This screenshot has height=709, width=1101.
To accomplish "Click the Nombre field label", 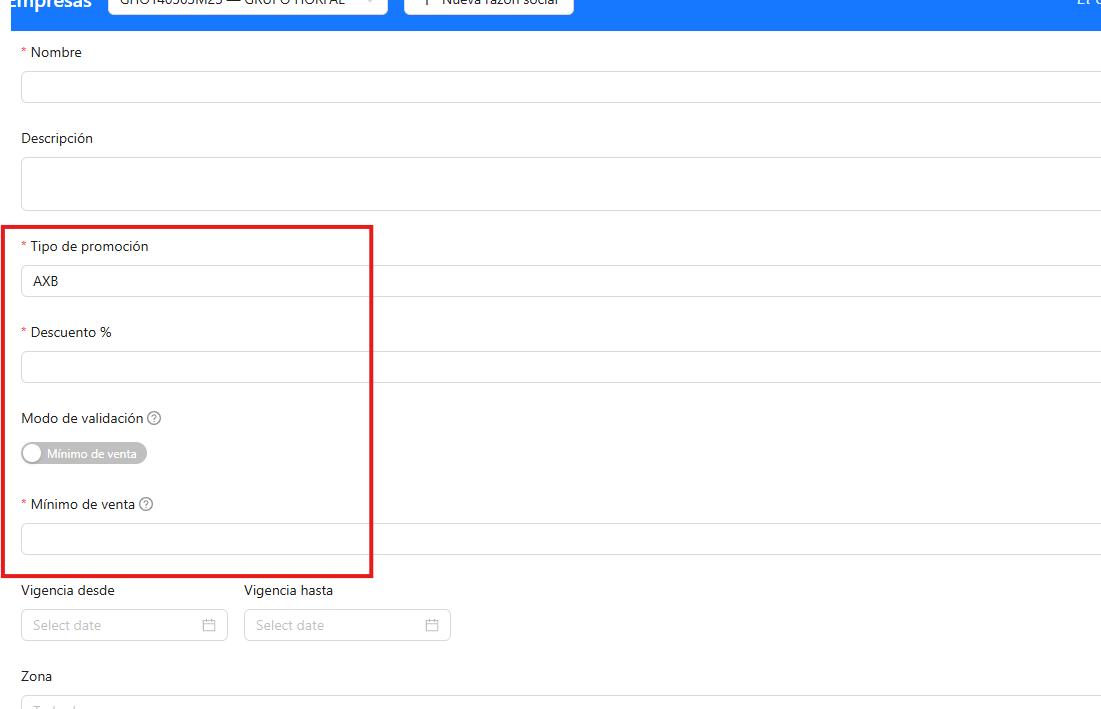I will pos(56,53).
